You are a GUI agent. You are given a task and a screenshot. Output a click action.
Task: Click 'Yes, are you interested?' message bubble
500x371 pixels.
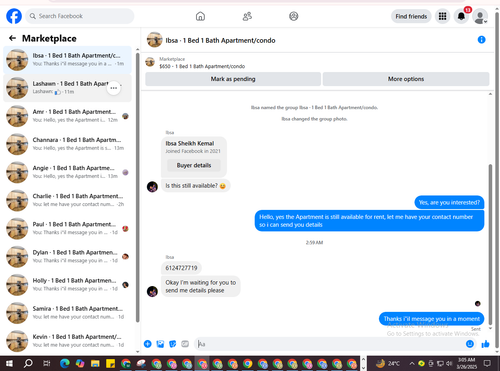click(x=449, y=202)
